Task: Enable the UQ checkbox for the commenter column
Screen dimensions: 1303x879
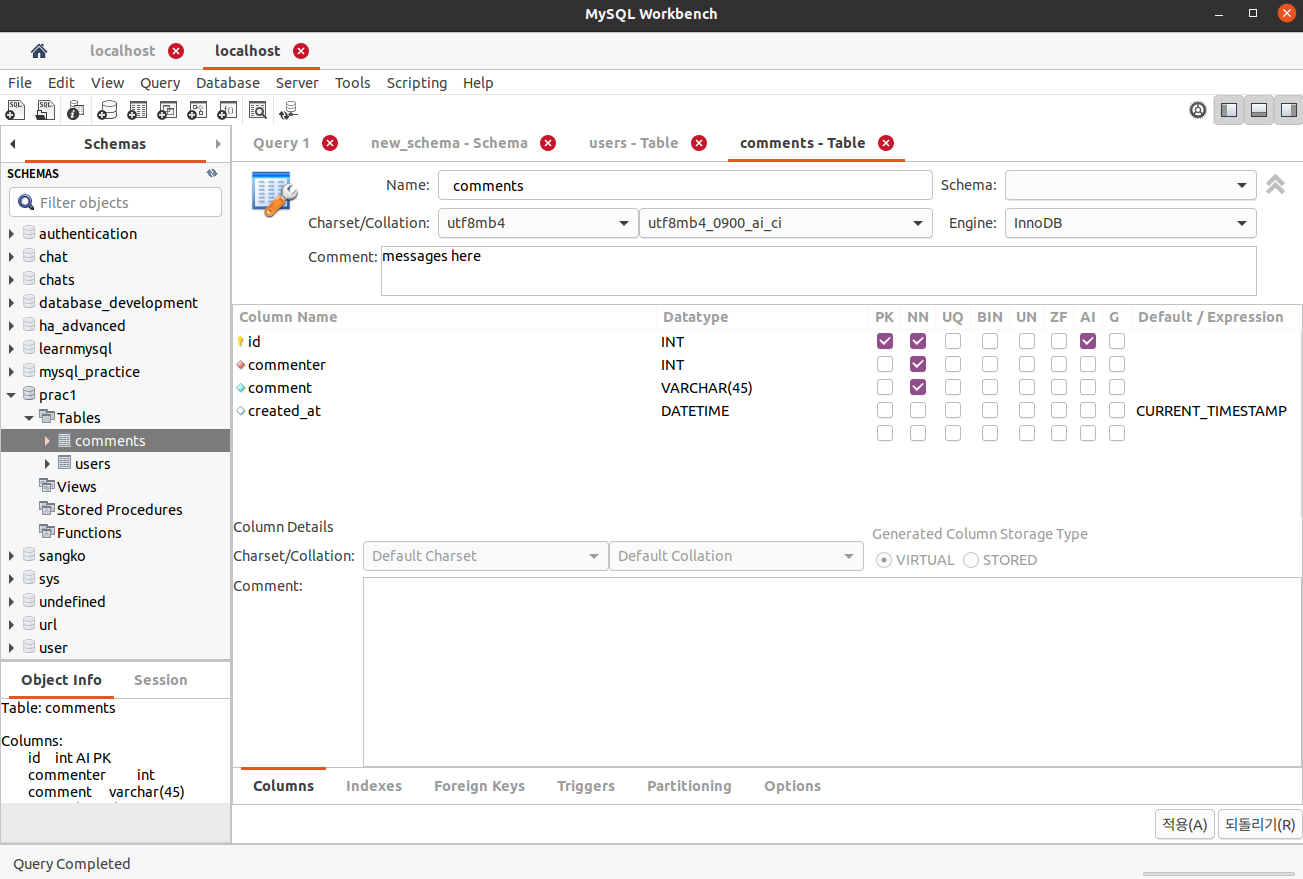Action: tap(953, 364)
